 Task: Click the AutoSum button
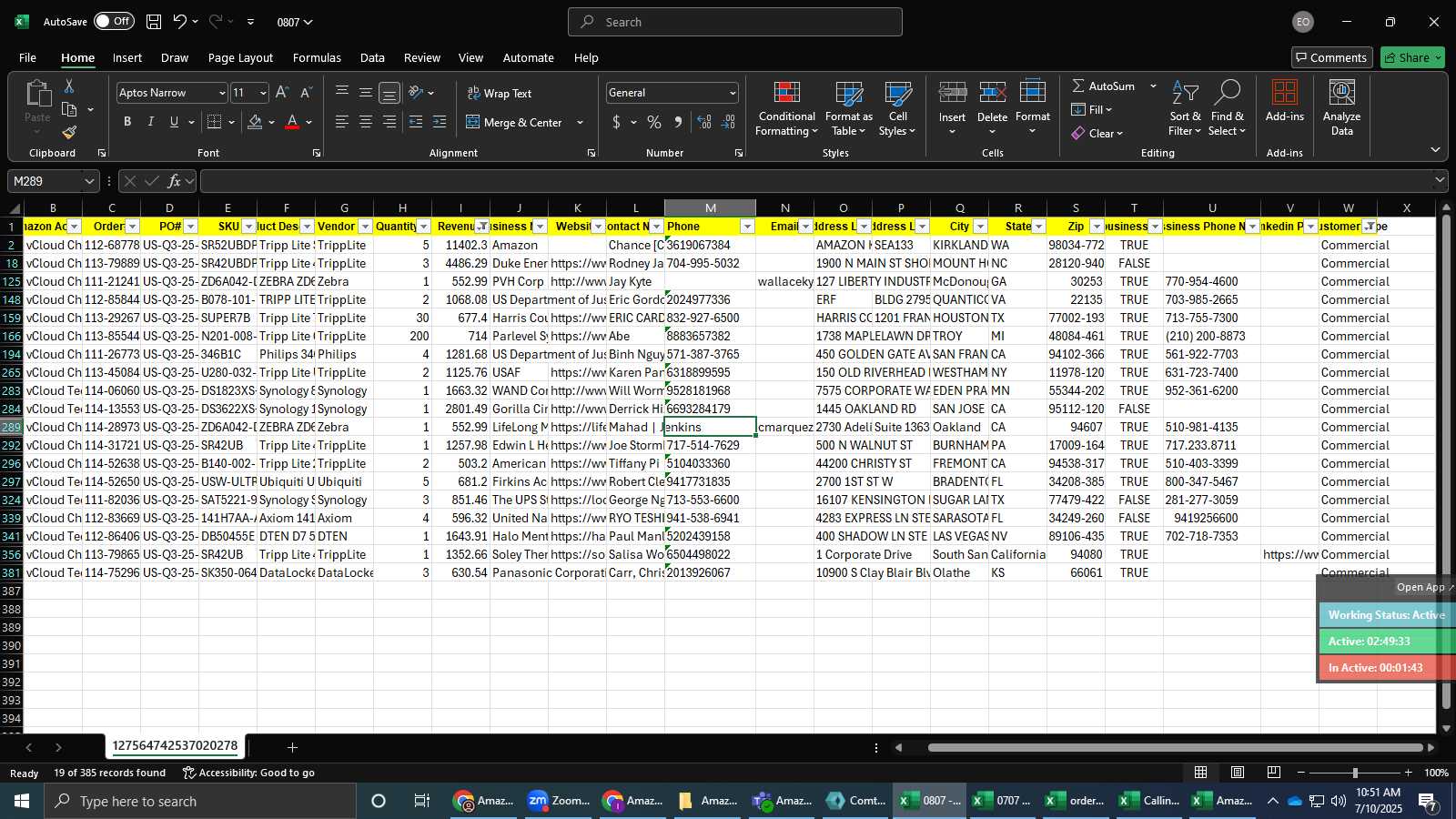tap(1103, 86)
